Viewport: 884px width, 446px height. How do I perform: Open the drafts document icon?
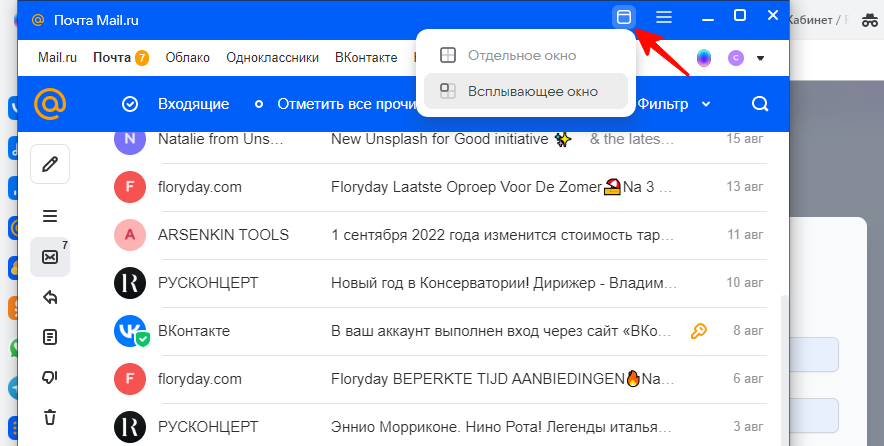pos(50,338)
